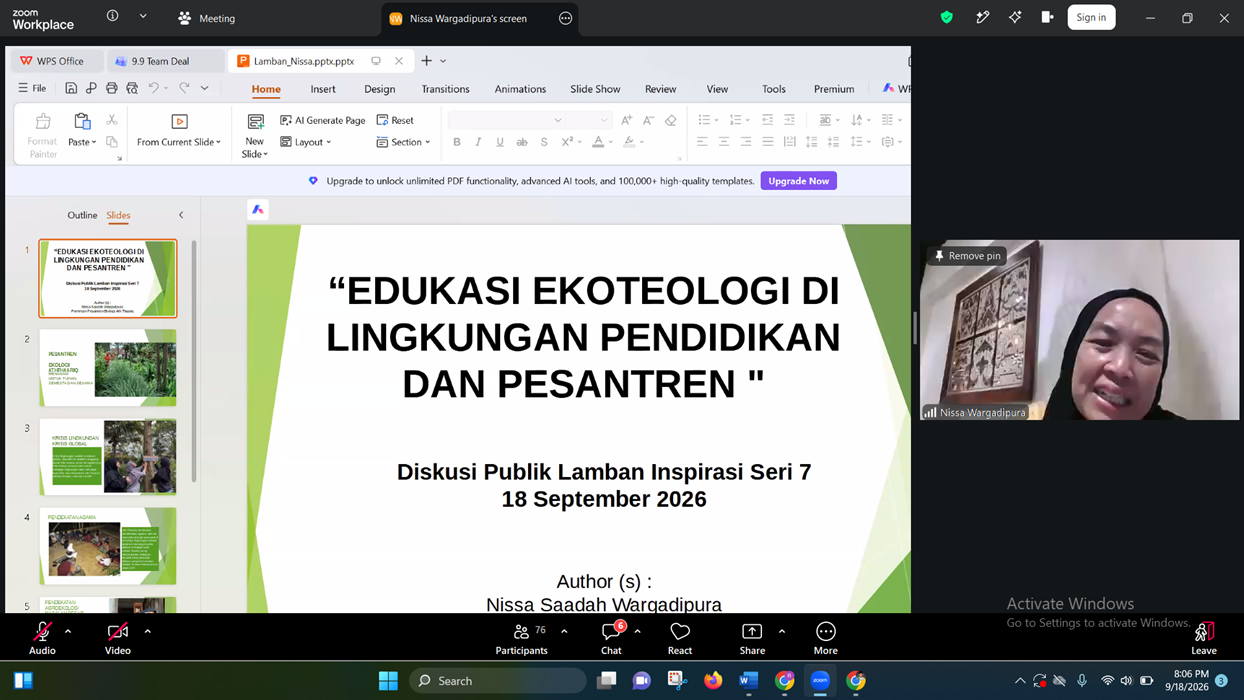Image resolution: width=1244 pixels, height=700 pixels.
Task: Expand audio options caret next to Audio
Action: pyautogui.click(x=68, y=631)
